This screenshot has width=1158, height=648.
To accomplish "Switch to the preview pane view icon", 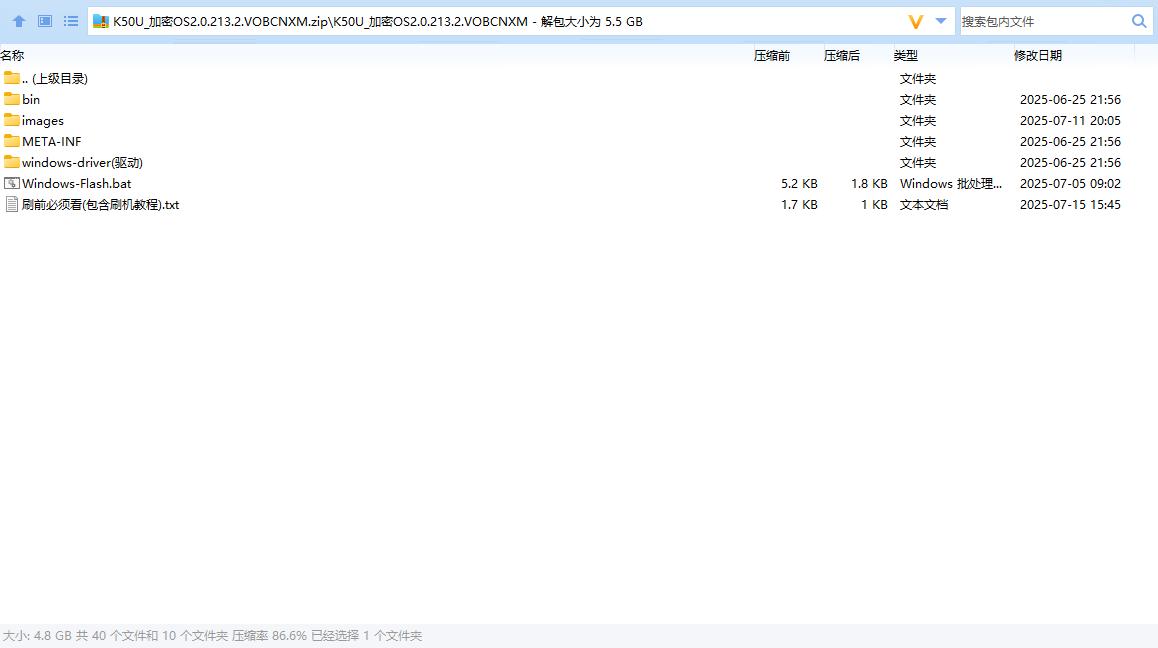I will click(45, 21).
